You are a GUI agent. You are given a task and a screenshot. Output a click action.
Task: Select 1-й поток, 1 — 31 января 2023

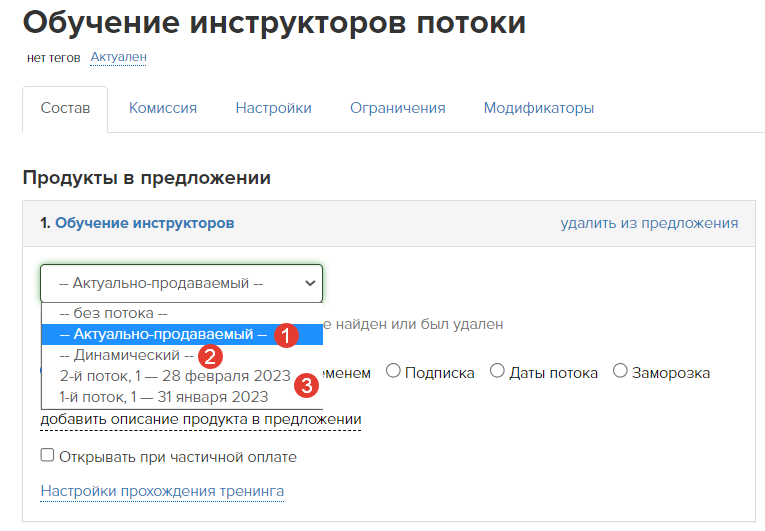pyautogui.click(x=181, y=397)
